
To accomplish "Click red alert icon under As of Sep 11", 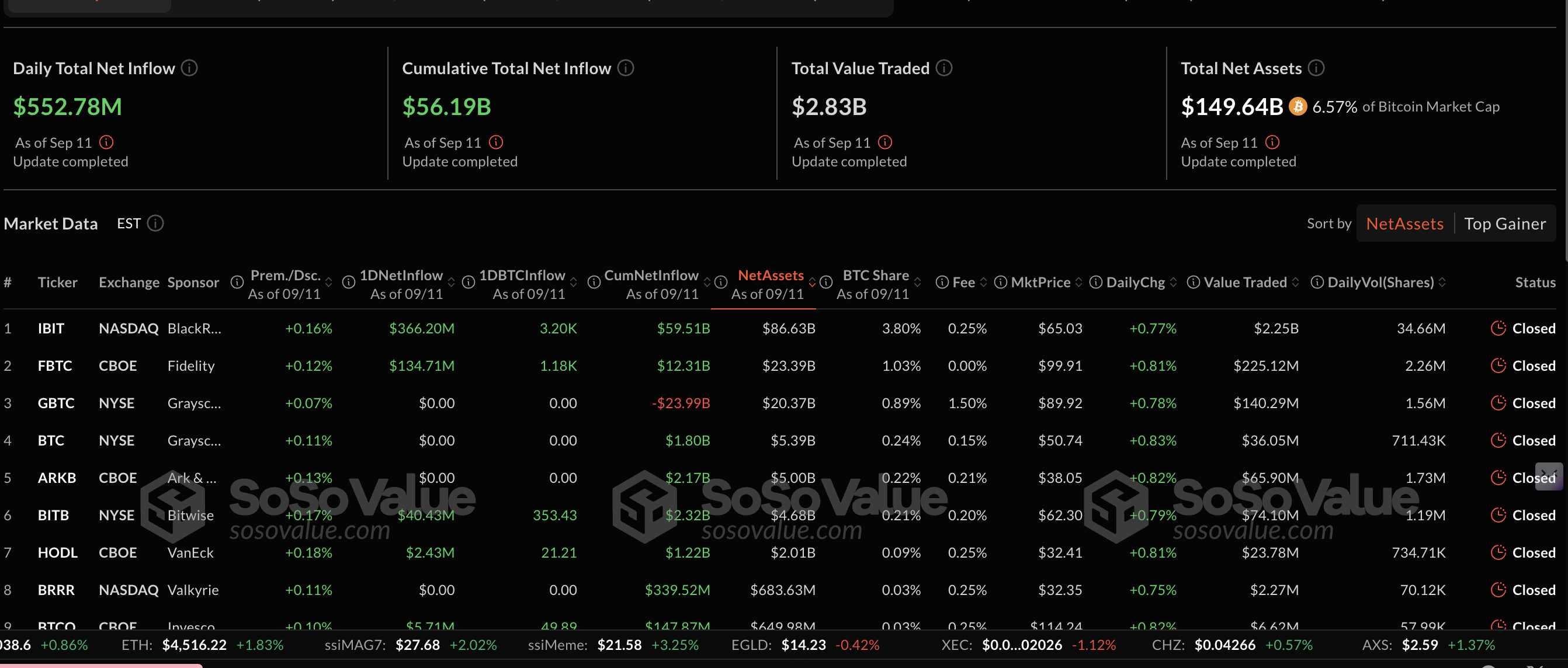I will [107, 142].
